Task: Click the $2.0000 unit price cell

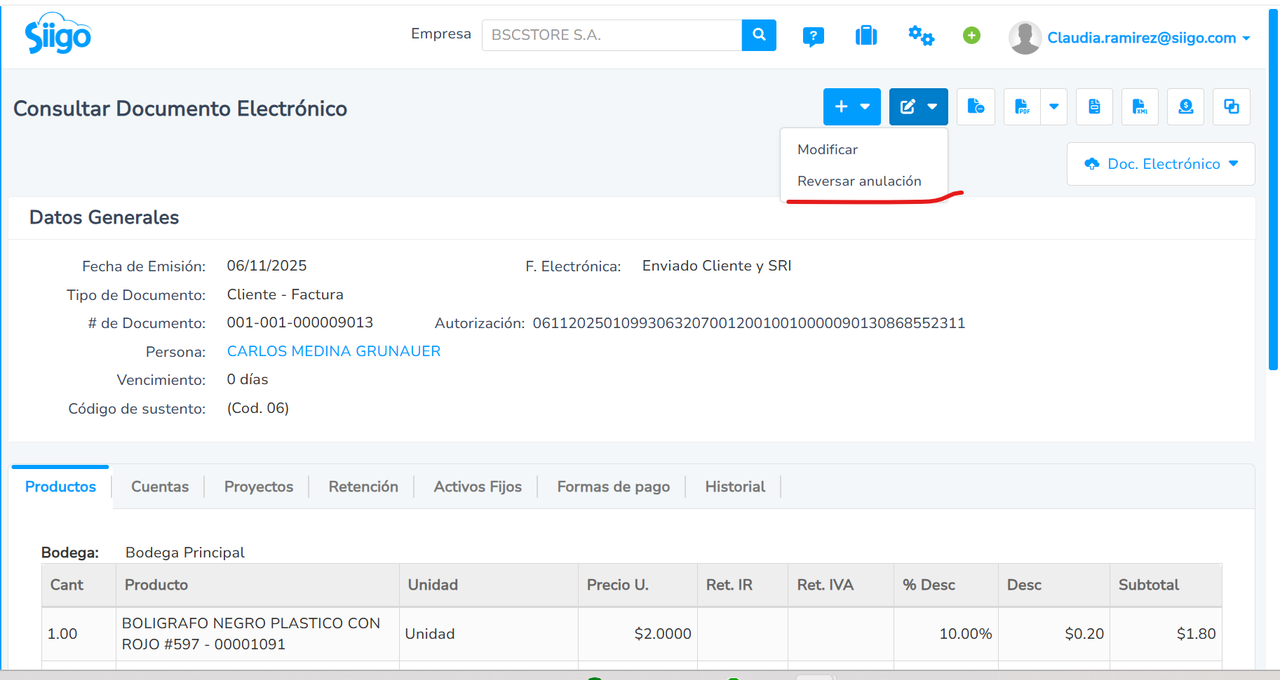Action: click(637, 634)
